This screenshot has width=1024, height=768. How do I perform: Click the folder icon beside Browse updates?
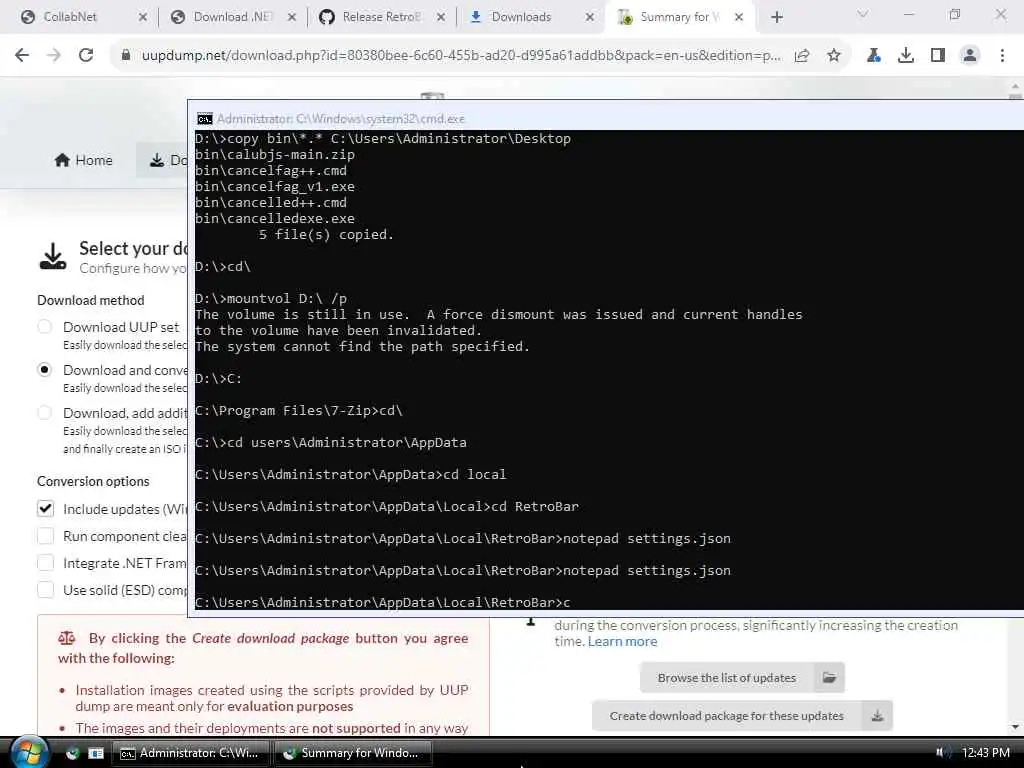pyautogui.click(x=829, y=678)
